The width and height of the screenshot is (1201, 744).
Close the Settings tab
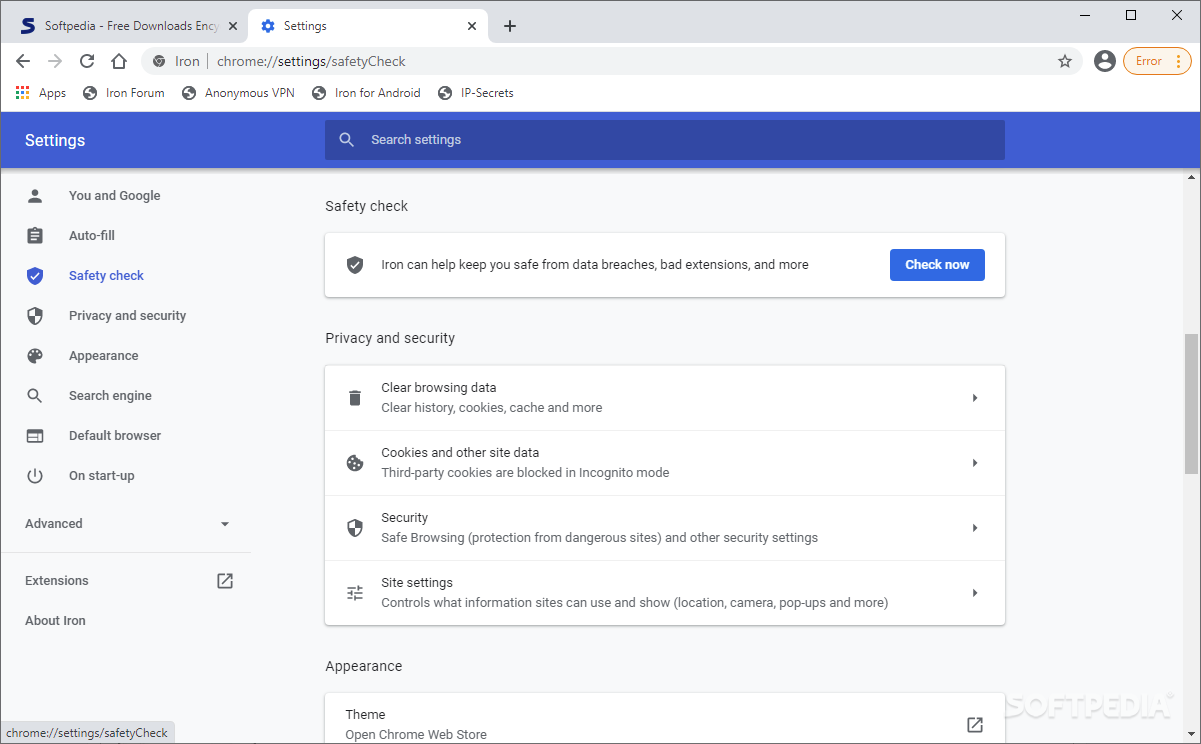click(x=472, y=26)
